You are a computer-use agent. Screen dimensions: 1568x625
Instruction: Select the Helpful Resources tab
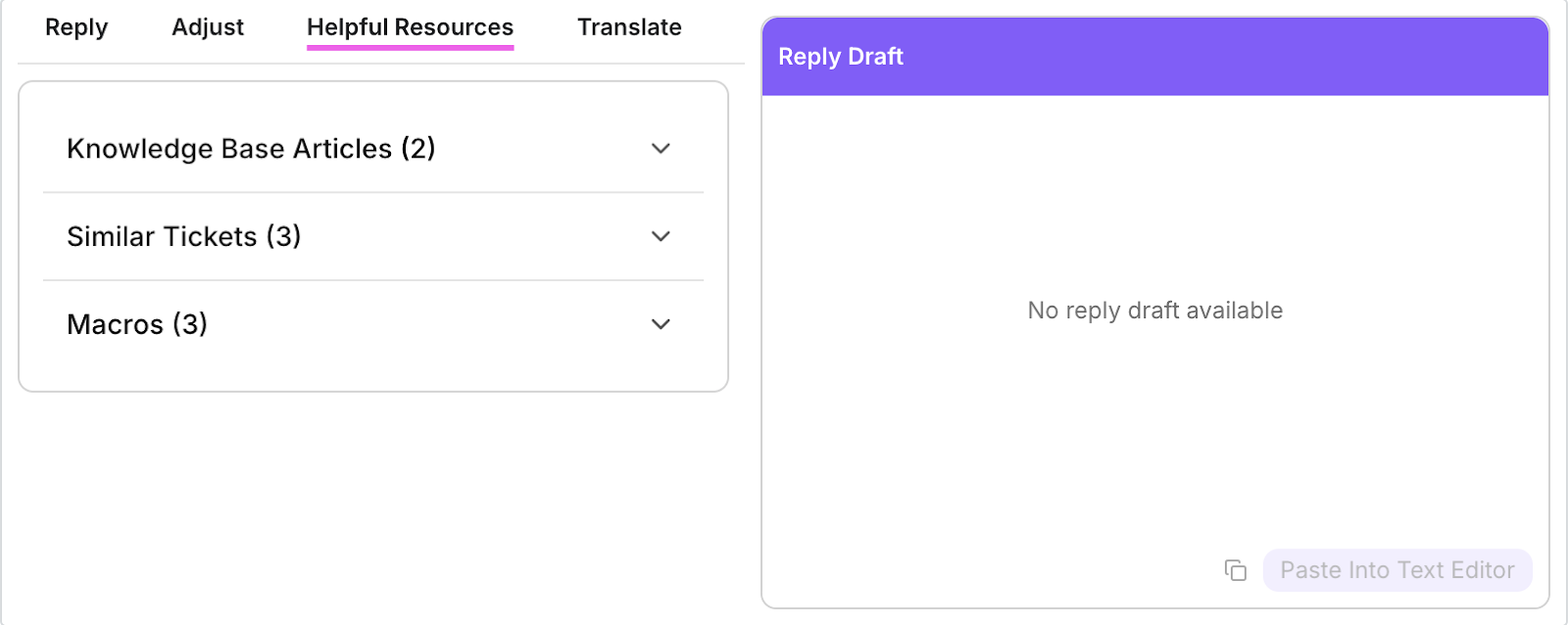410,27
